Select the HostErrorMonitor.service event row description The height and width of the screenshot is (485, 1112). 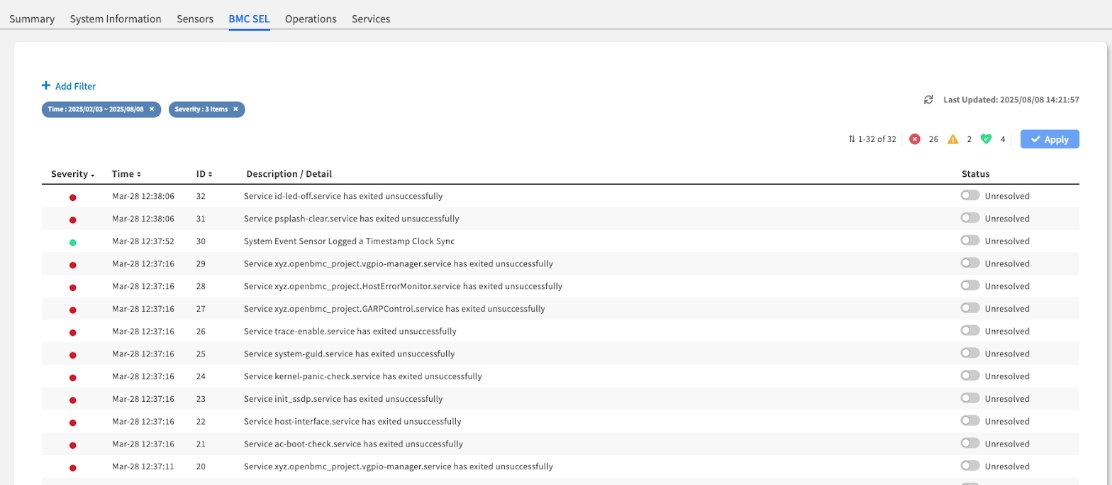(x=402, y=286)
